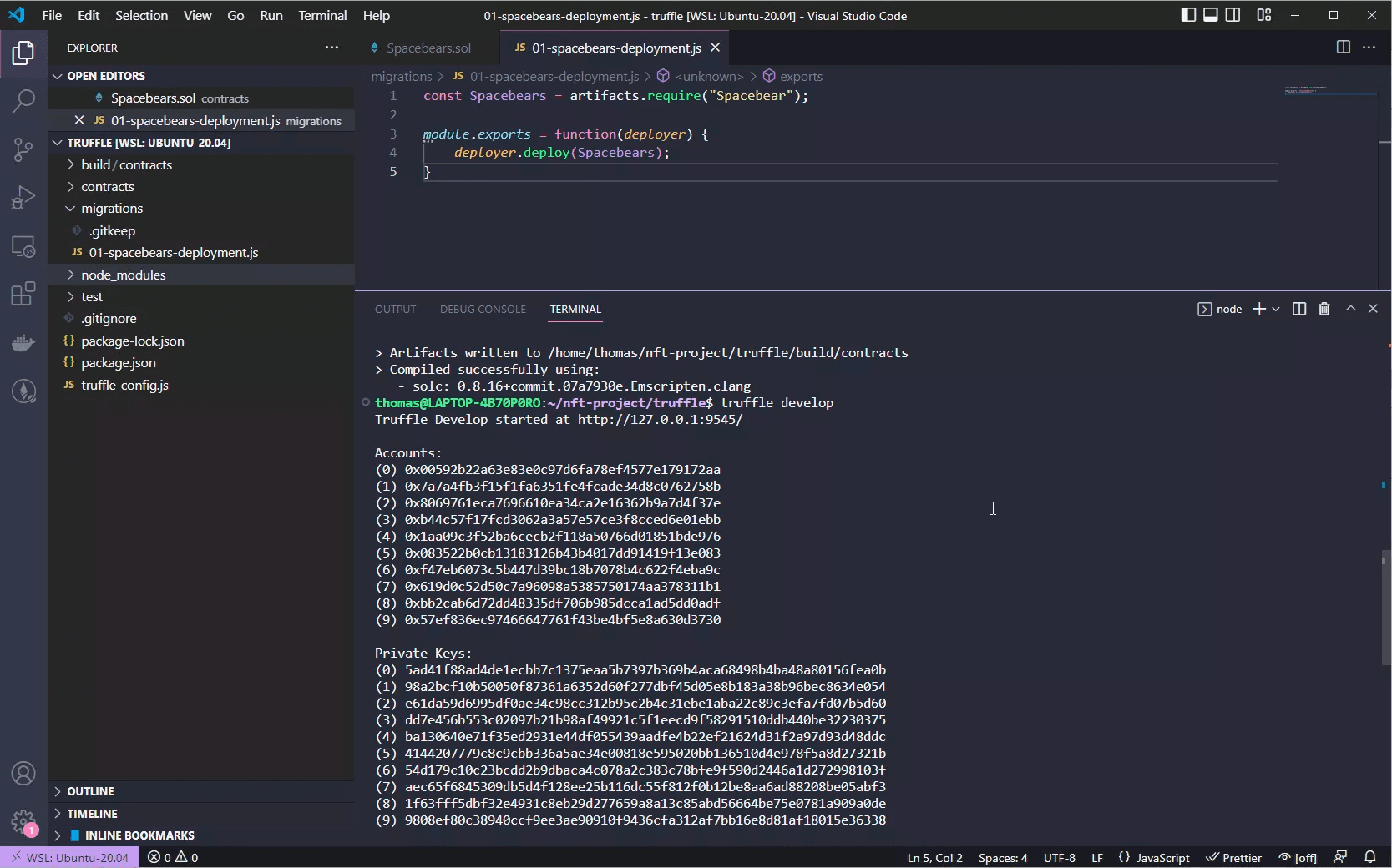Click the exports breadcrumb item
1392x868 pixels.
pos(801,76)
